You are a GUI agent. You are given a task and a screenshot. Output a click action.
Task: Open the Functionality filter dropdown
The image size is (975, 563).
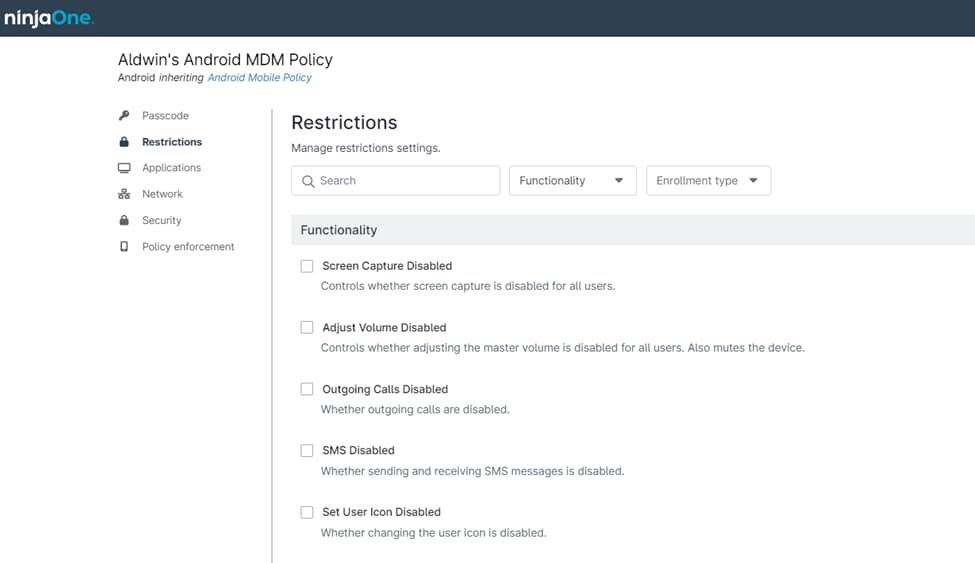[572, 181]
